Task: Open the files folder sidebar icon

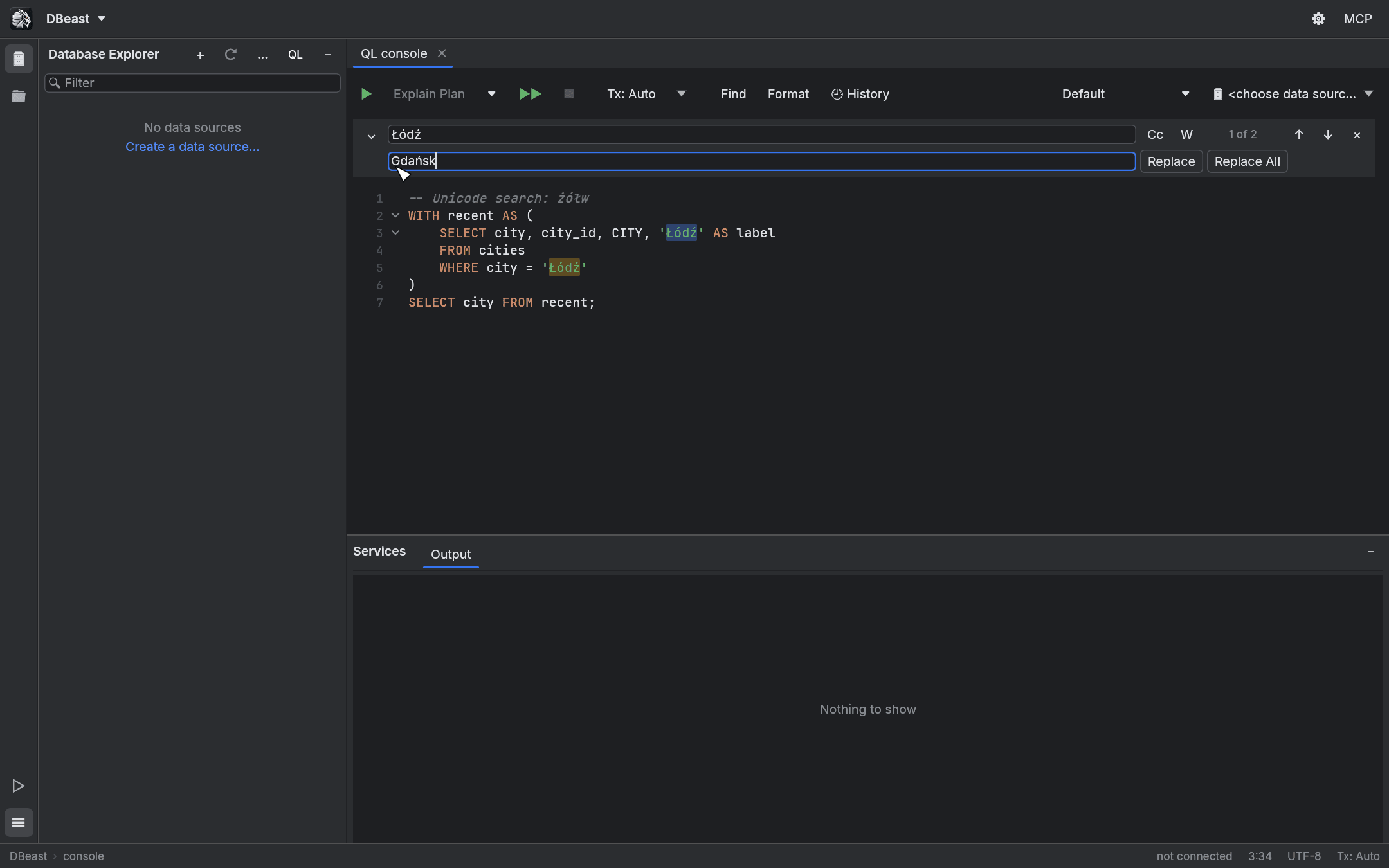Action: (19, 96)
